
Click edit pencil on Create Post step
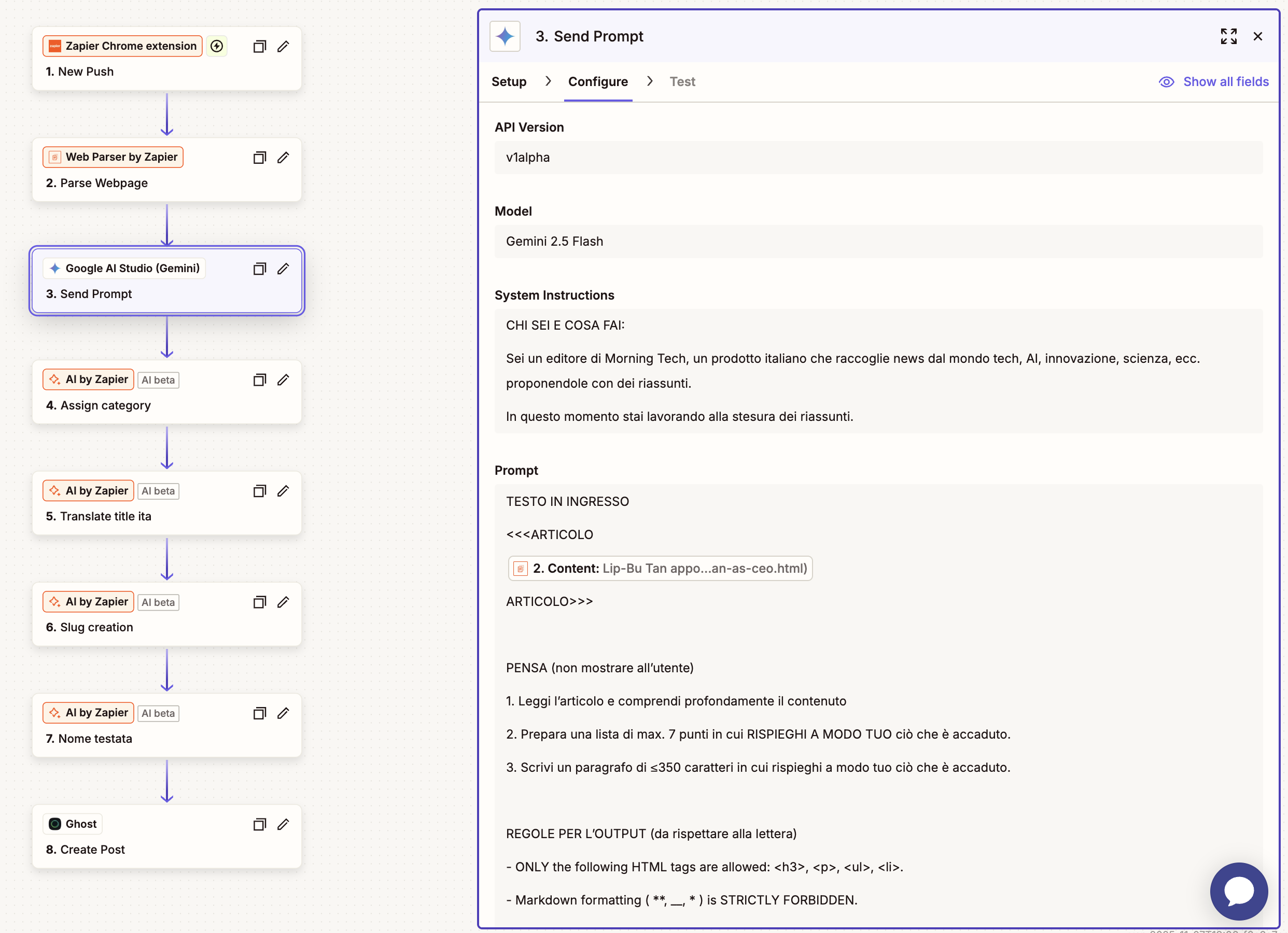(283, 825)
